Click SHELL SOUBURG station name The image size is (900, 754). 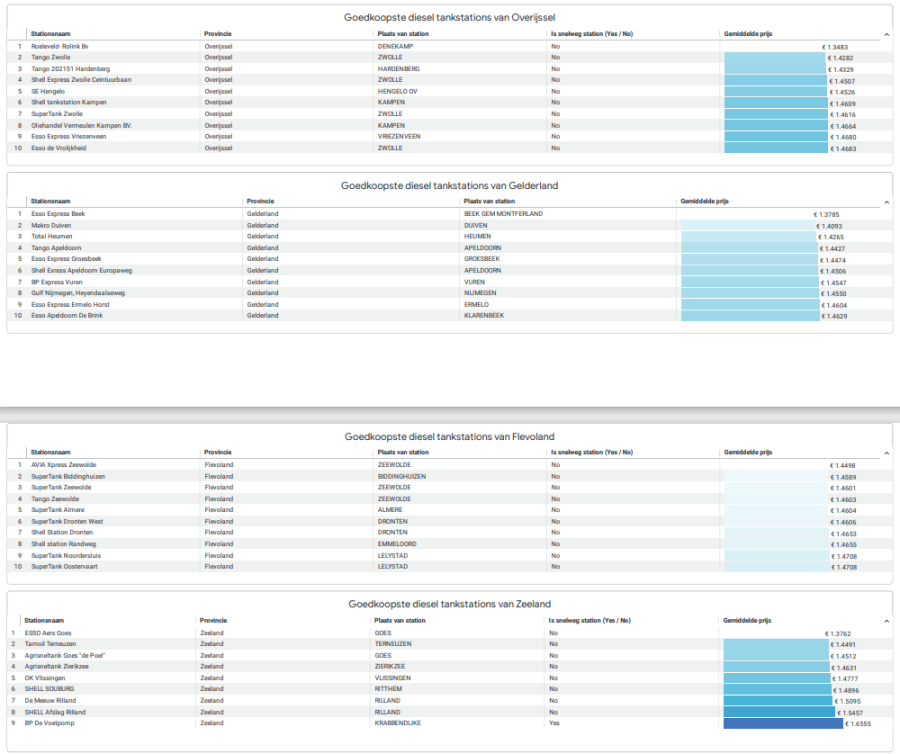pyautogui.click(x=49, y=689)
